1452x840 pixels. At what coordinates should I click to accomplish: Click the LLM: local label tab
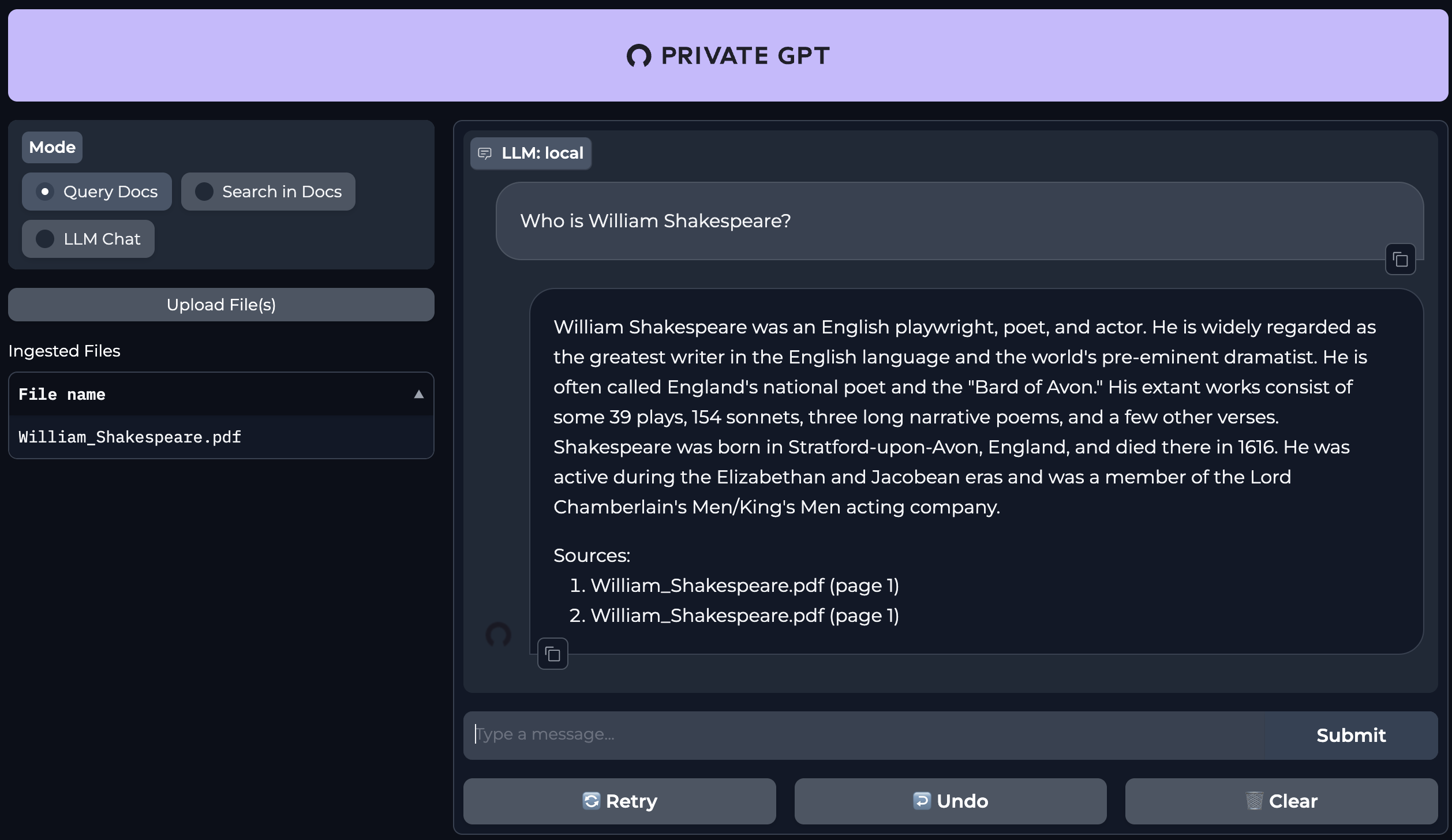pos(531,153)
